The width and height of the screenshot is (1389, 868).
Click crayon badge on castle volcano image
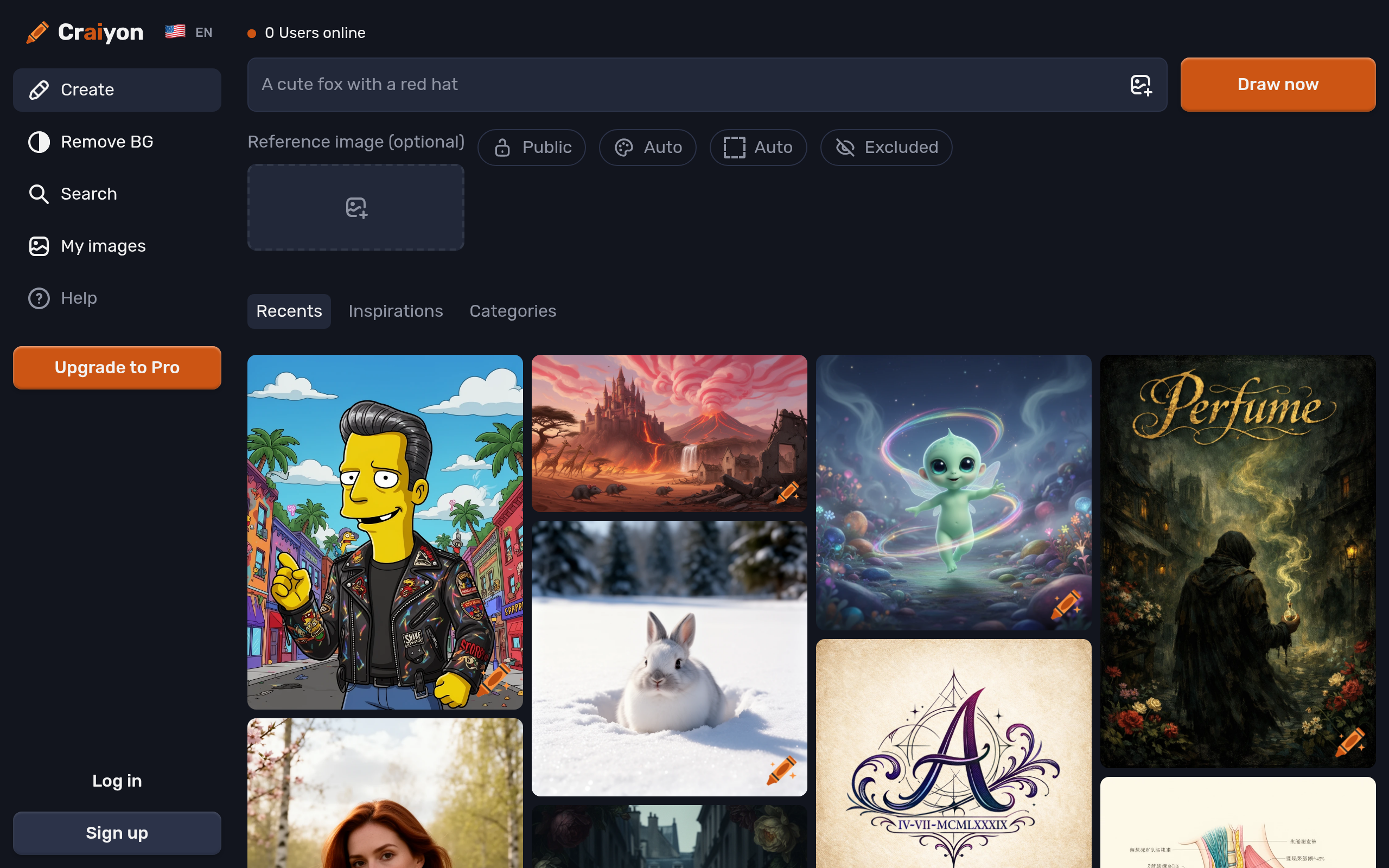787,493
